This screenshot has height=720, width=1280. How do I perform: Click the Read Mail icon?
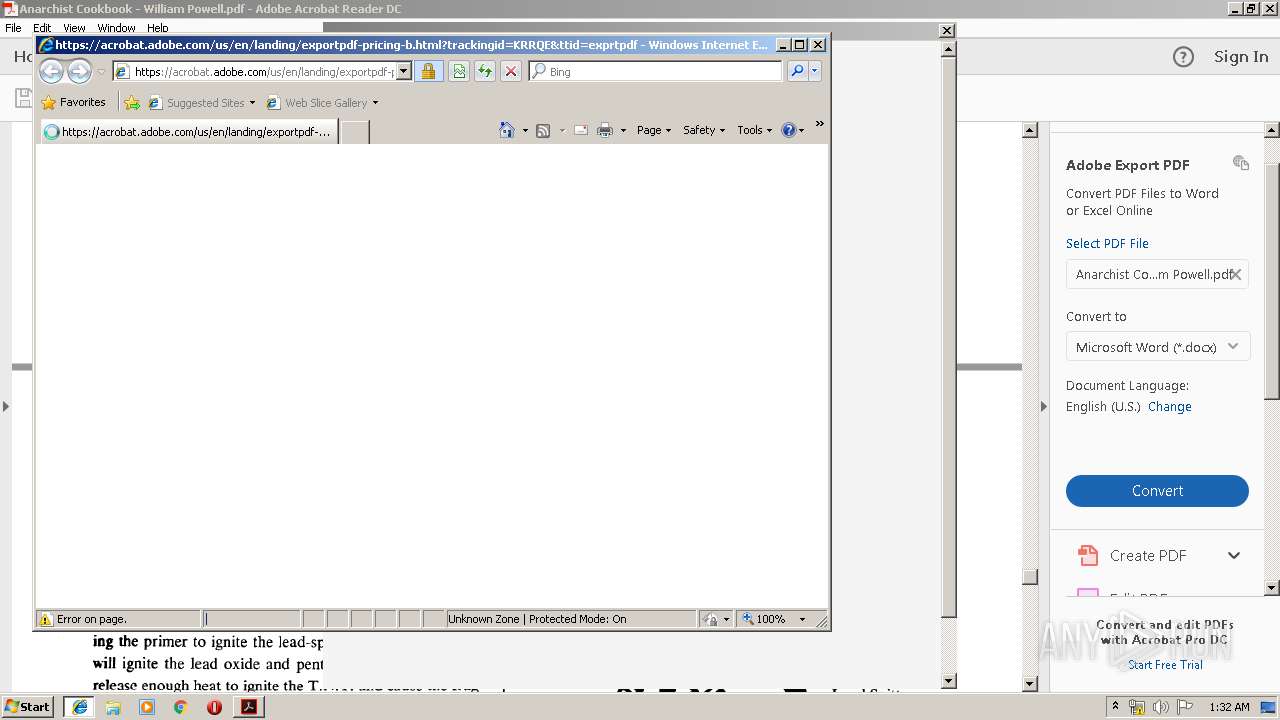[580, 130]
